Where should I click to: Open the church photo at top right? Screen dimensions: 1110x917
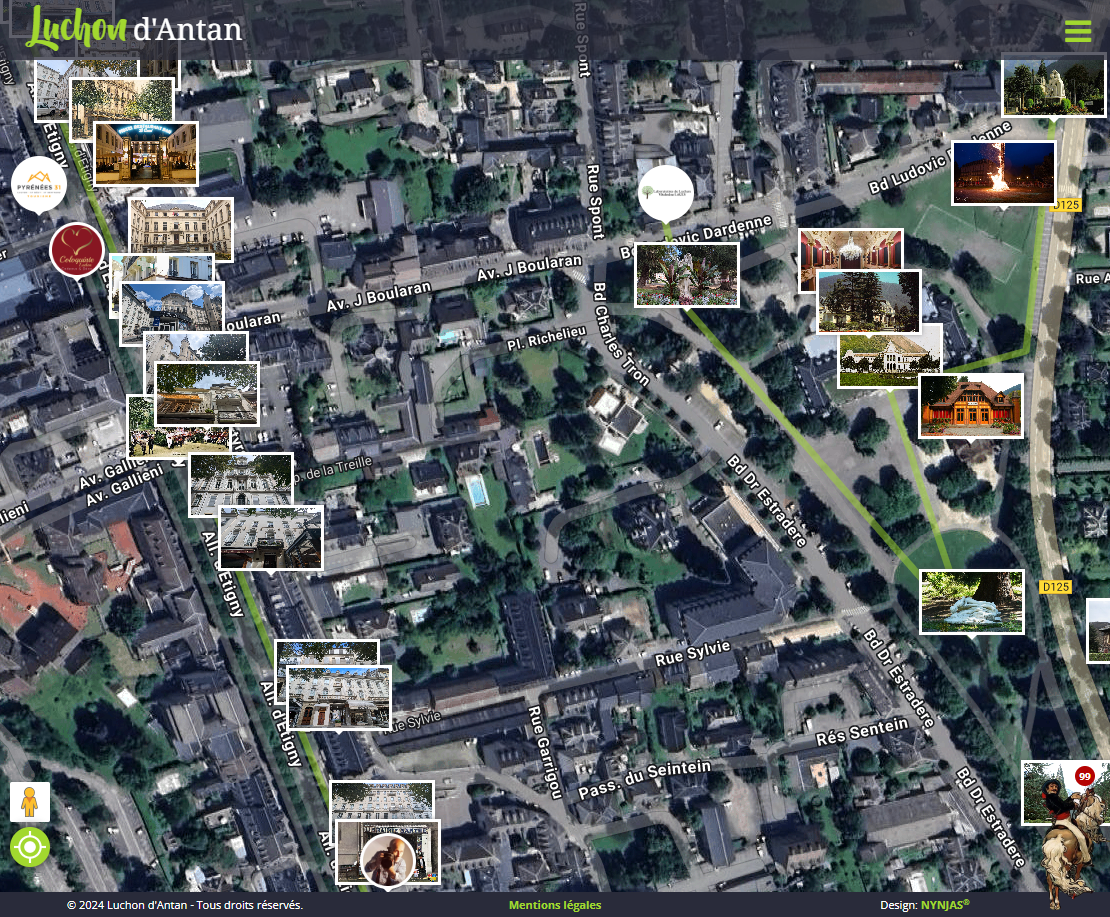tap(1053, 87)
